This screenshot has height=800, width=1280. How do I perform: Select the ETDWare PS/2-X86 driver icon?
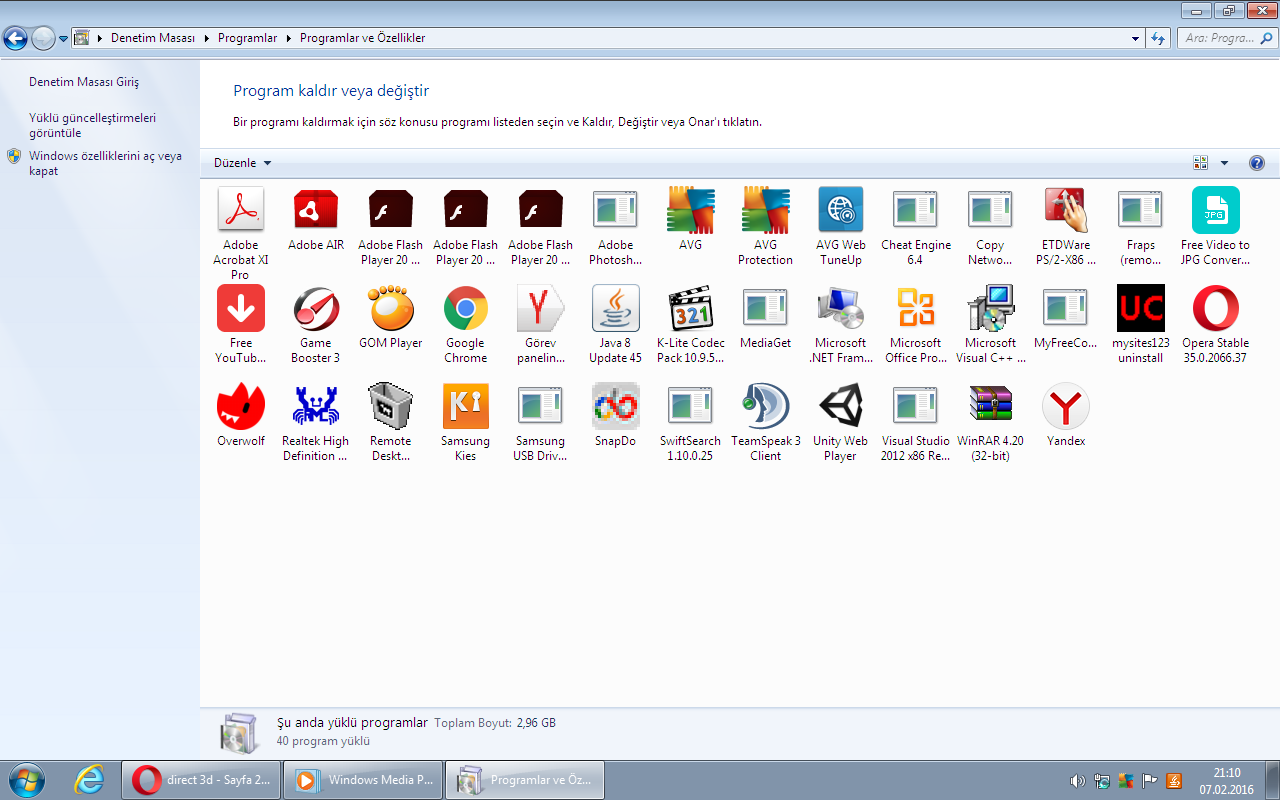1066,210
